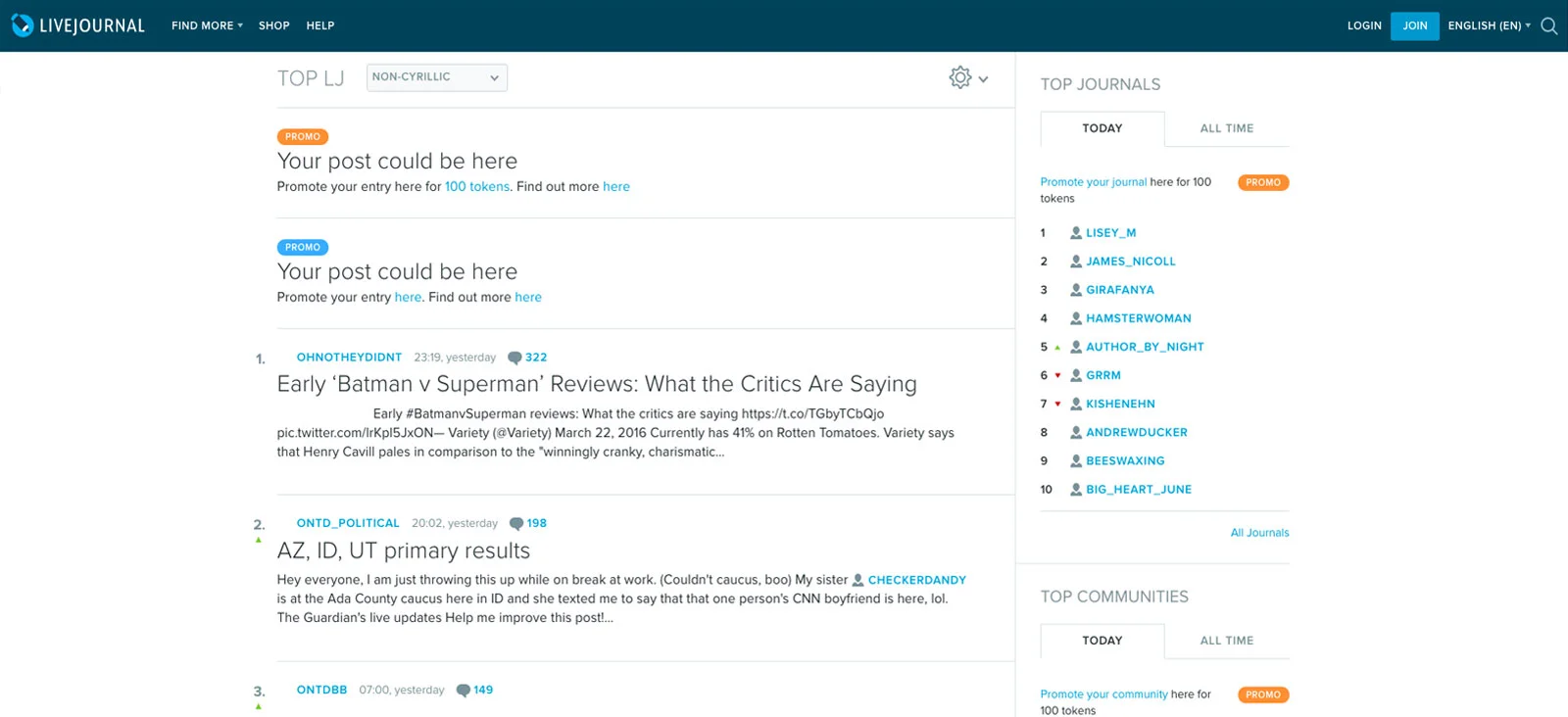
Task: Click orange PROMO badge above first post
Action: [303, 137]
